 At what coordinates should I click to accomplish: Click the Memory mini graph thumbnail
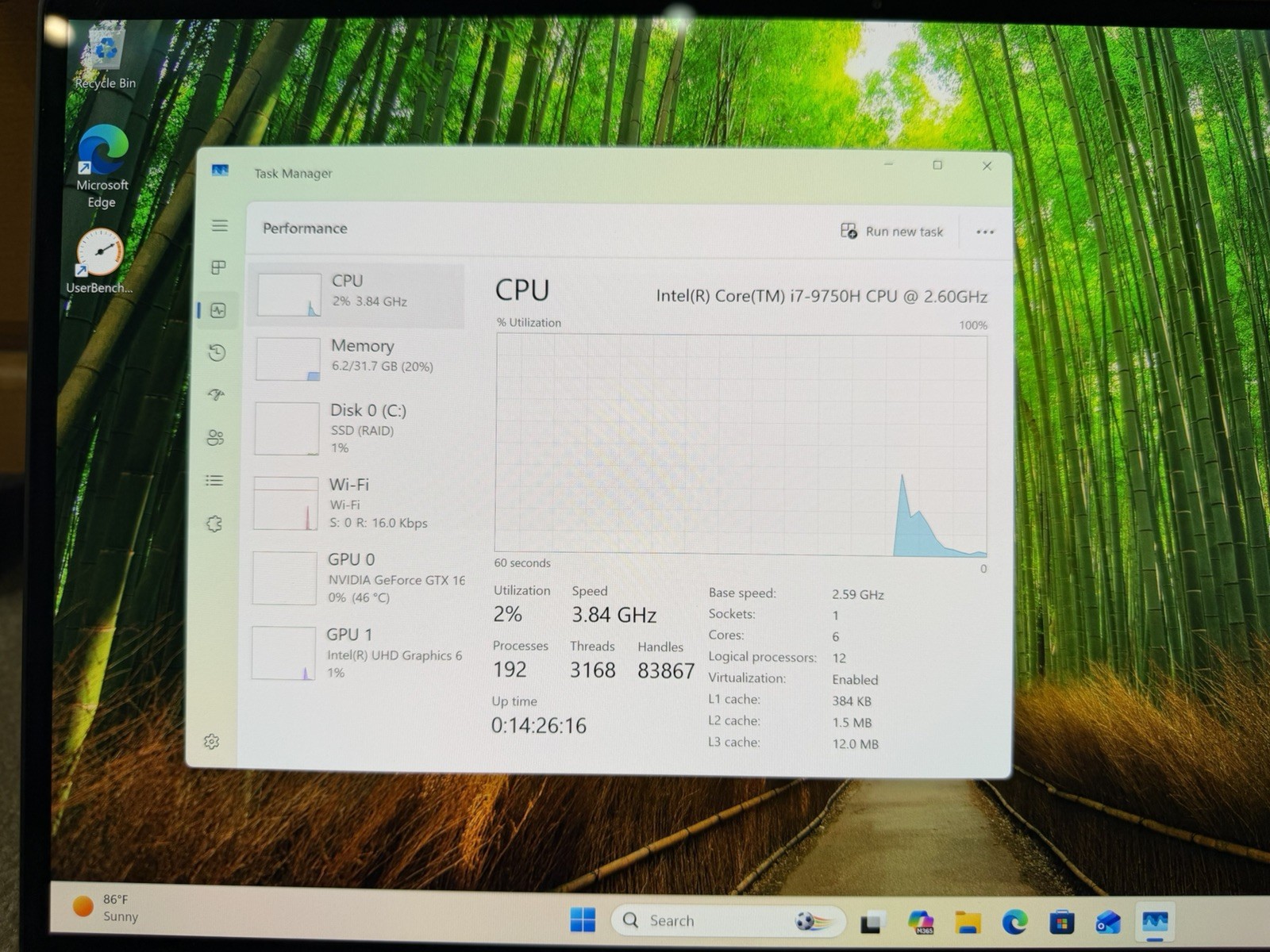click(x=288, y=359)
